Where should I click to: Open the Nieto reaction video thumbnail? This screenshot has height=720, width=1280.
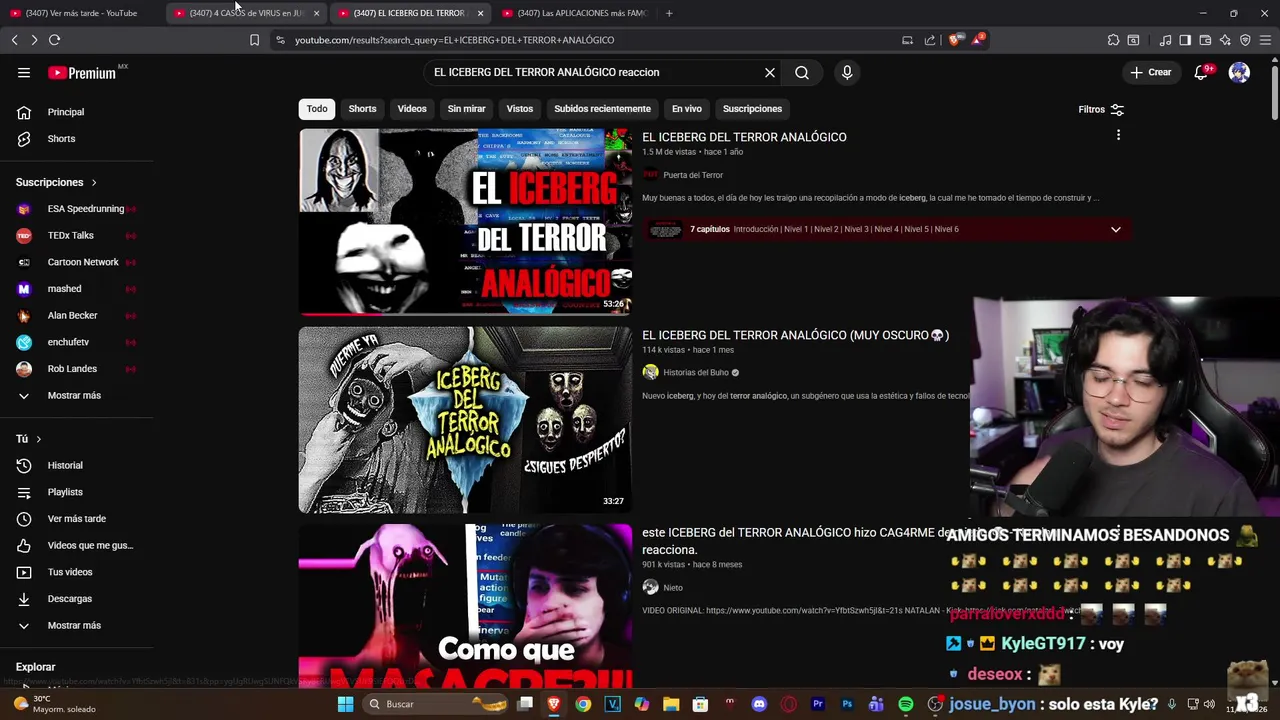click(x=465, y=605)
